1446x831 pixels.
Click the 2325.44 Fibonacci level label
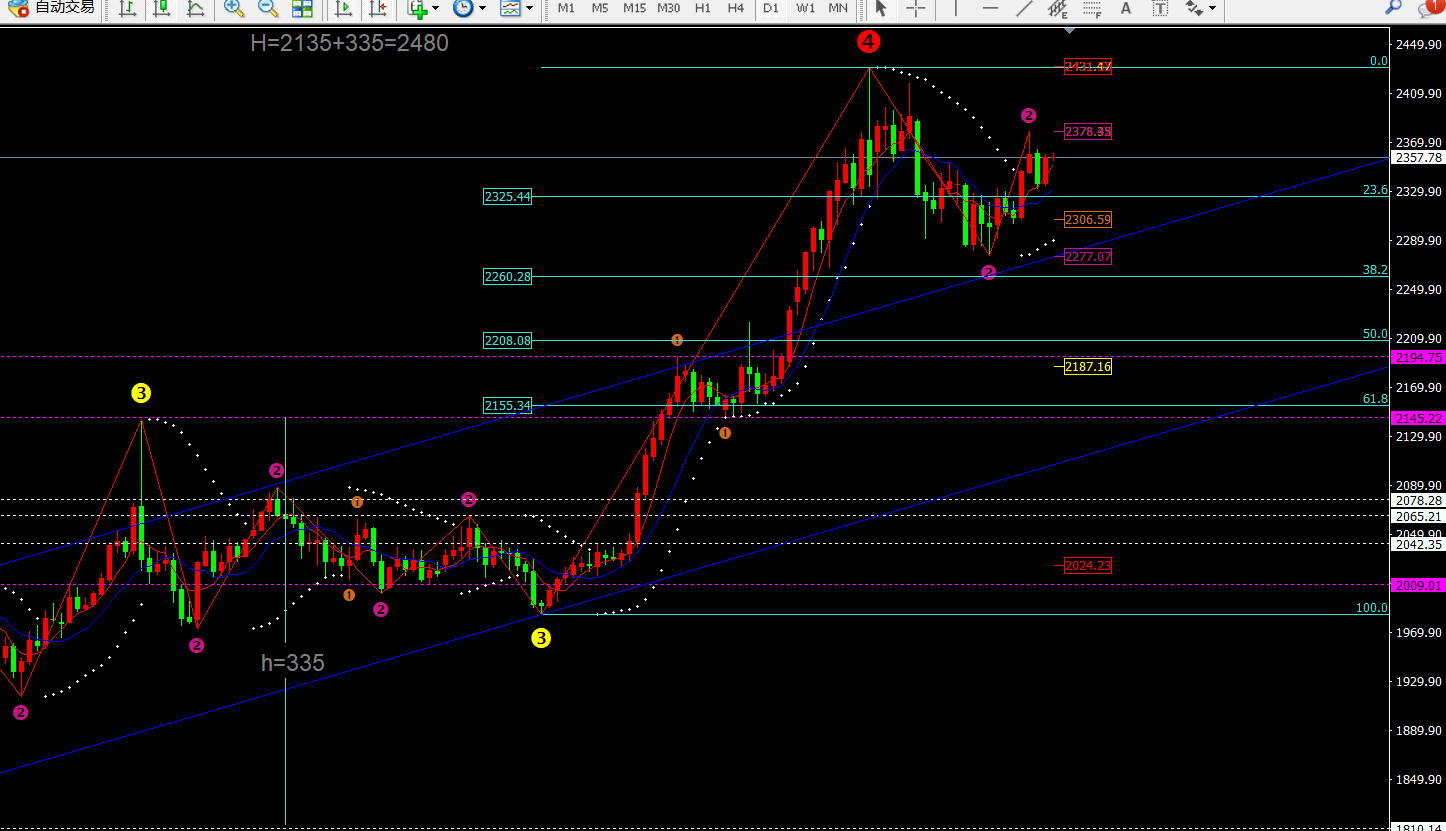click(507, 197)
